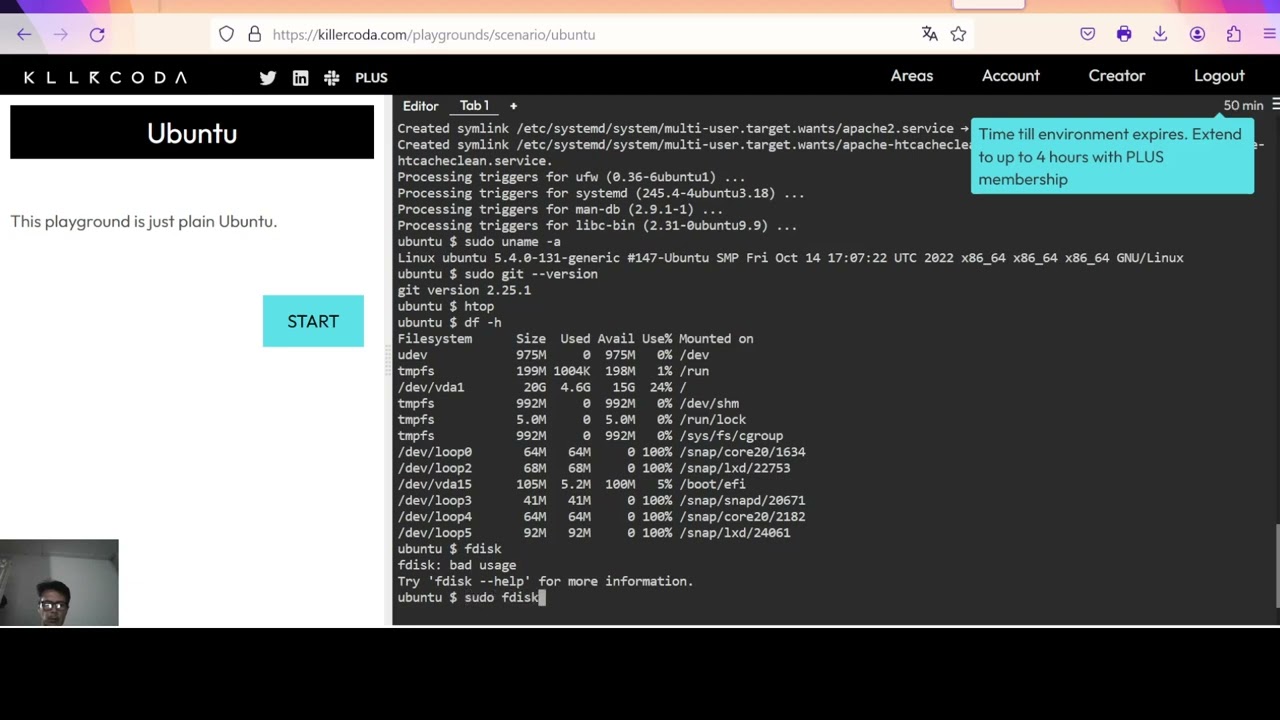Open the Account menu

tap(1011, 76)
